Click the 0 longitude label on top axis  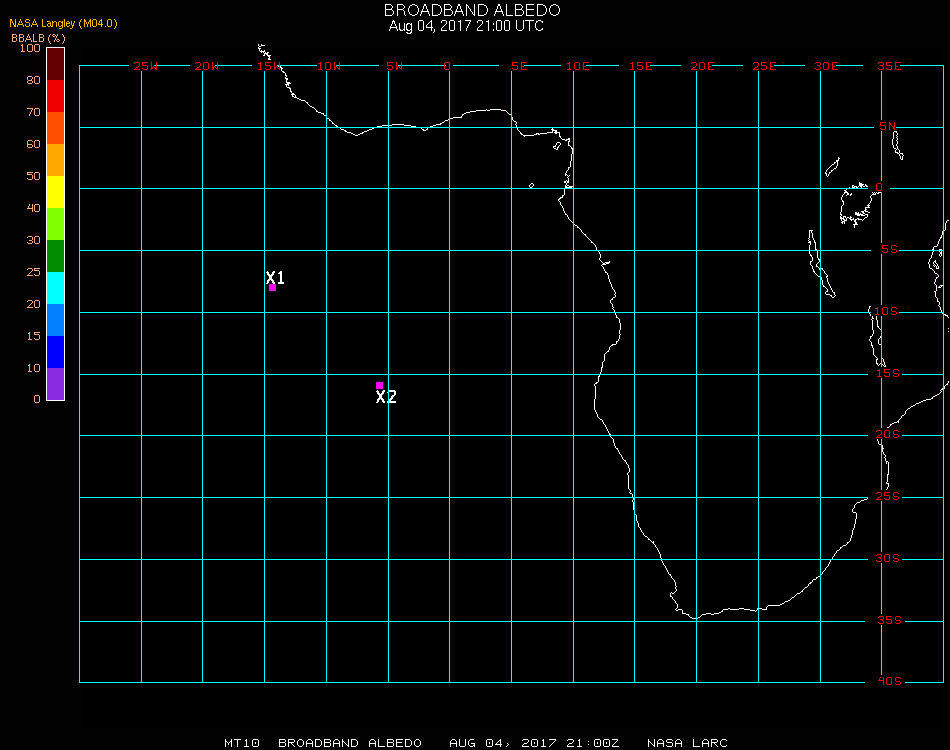(447, 66)
